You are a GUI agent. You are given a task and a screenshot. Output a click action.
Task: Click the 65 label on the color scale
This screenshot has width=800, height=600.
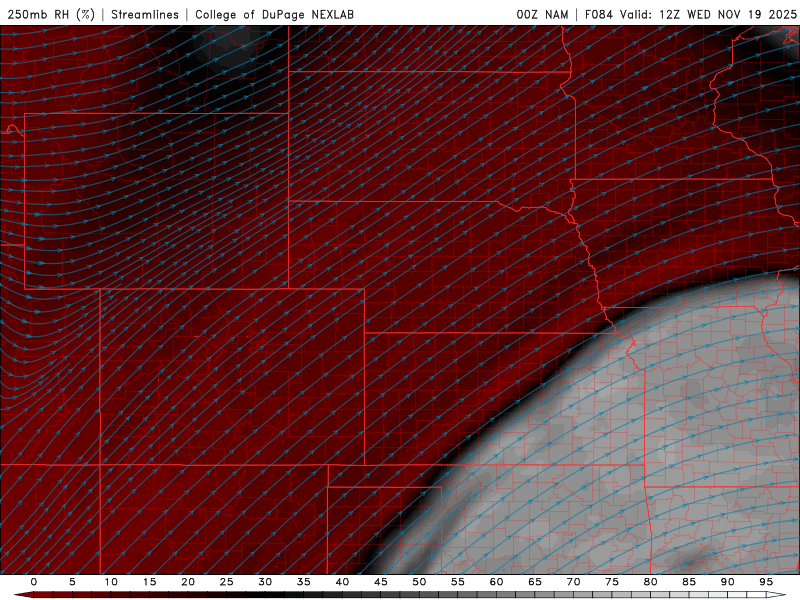[x=535, y=582]
